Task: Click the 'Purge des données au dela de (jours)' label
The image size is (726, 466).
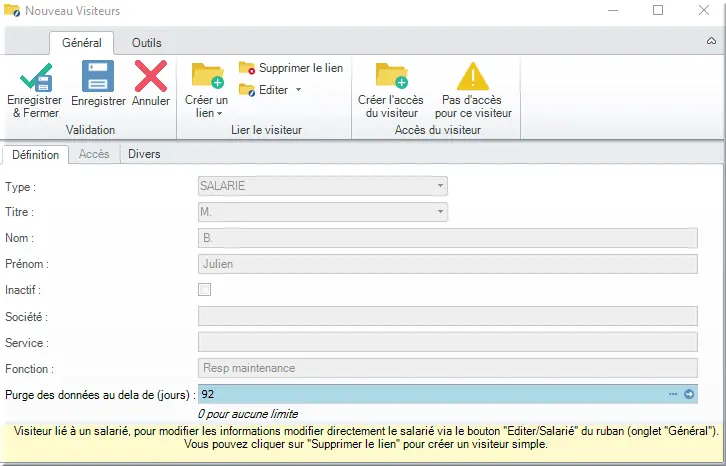Action: 100,395
